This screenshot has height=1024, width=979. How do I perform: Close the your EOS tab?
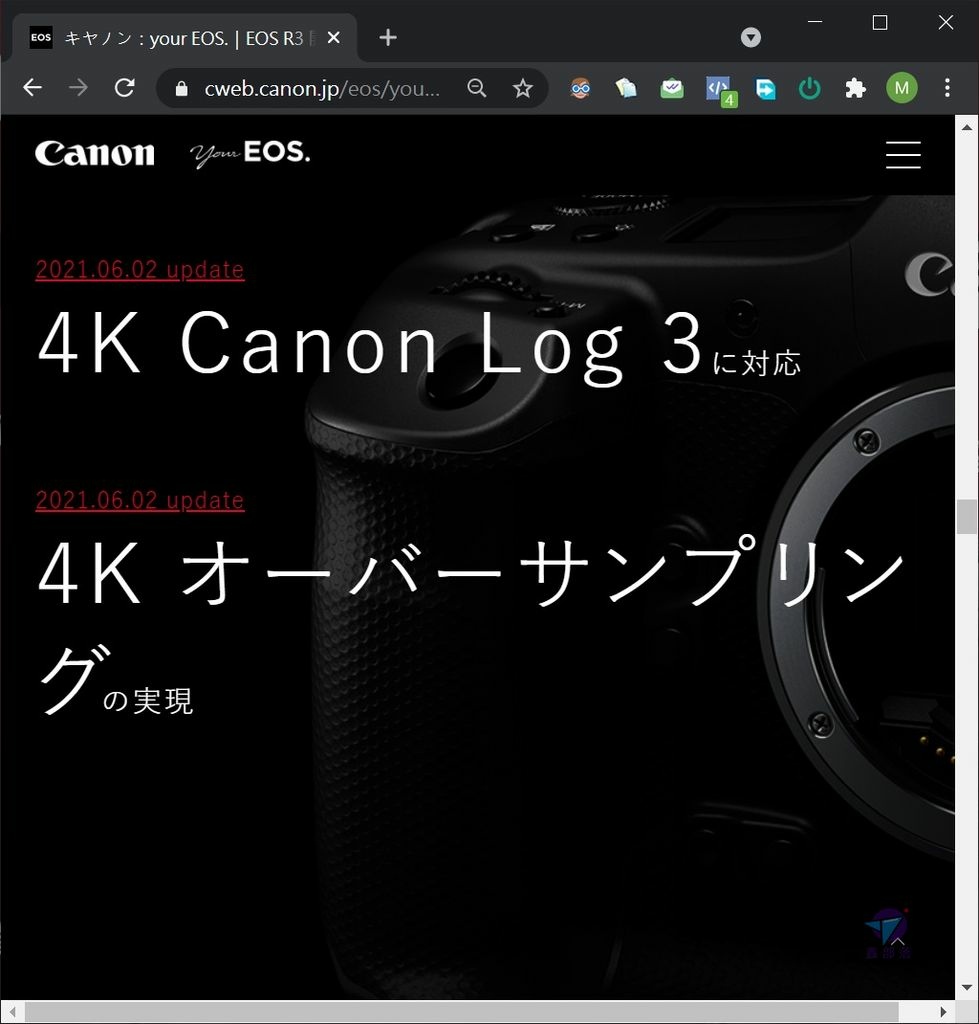point(333,38)
